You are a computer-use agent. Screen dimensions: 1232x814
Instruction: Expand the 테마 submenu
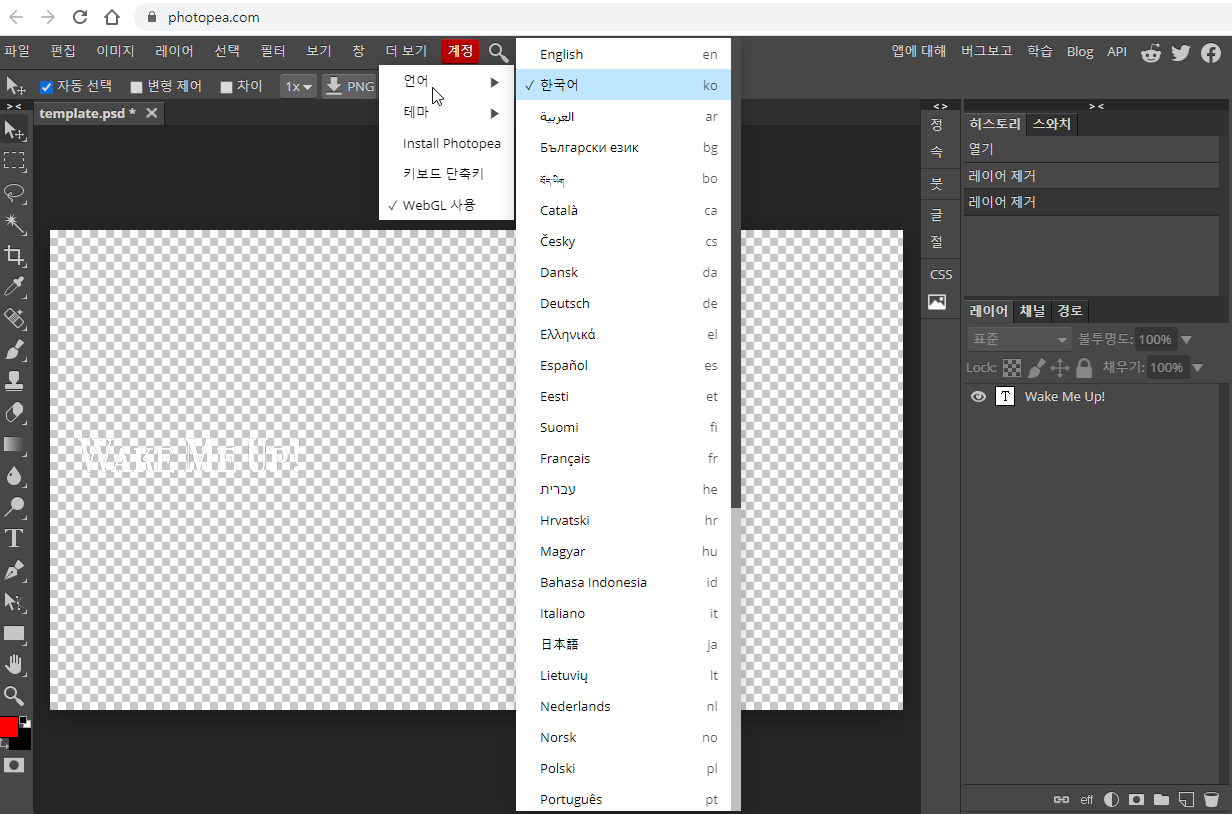pos(446,112)
